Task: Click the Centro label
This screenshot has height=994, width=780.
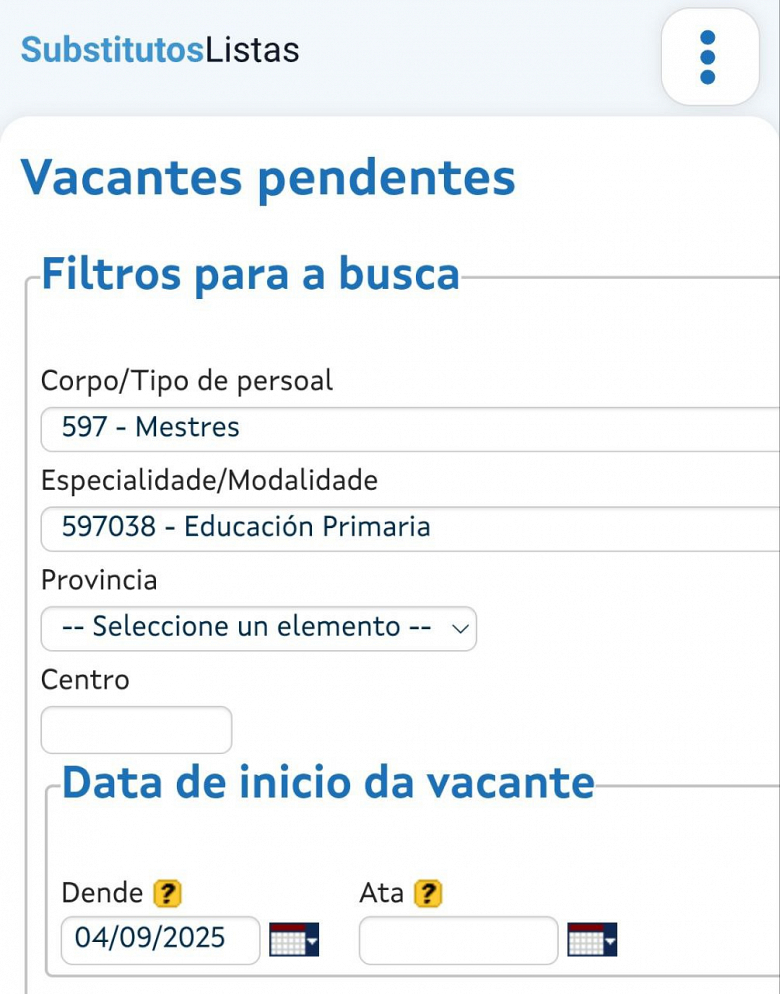Action: point(85,680)
